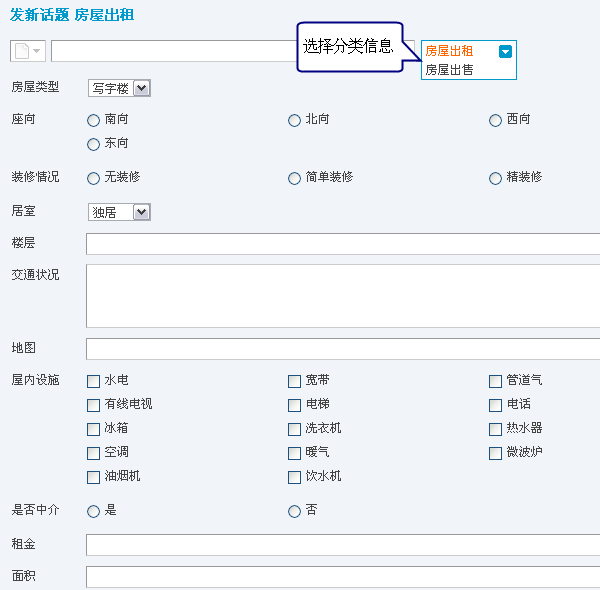The width and height of the screenshot is (600, 590).
Task: Select 是 for 是否中介
Action: click(x=93, y=511)
